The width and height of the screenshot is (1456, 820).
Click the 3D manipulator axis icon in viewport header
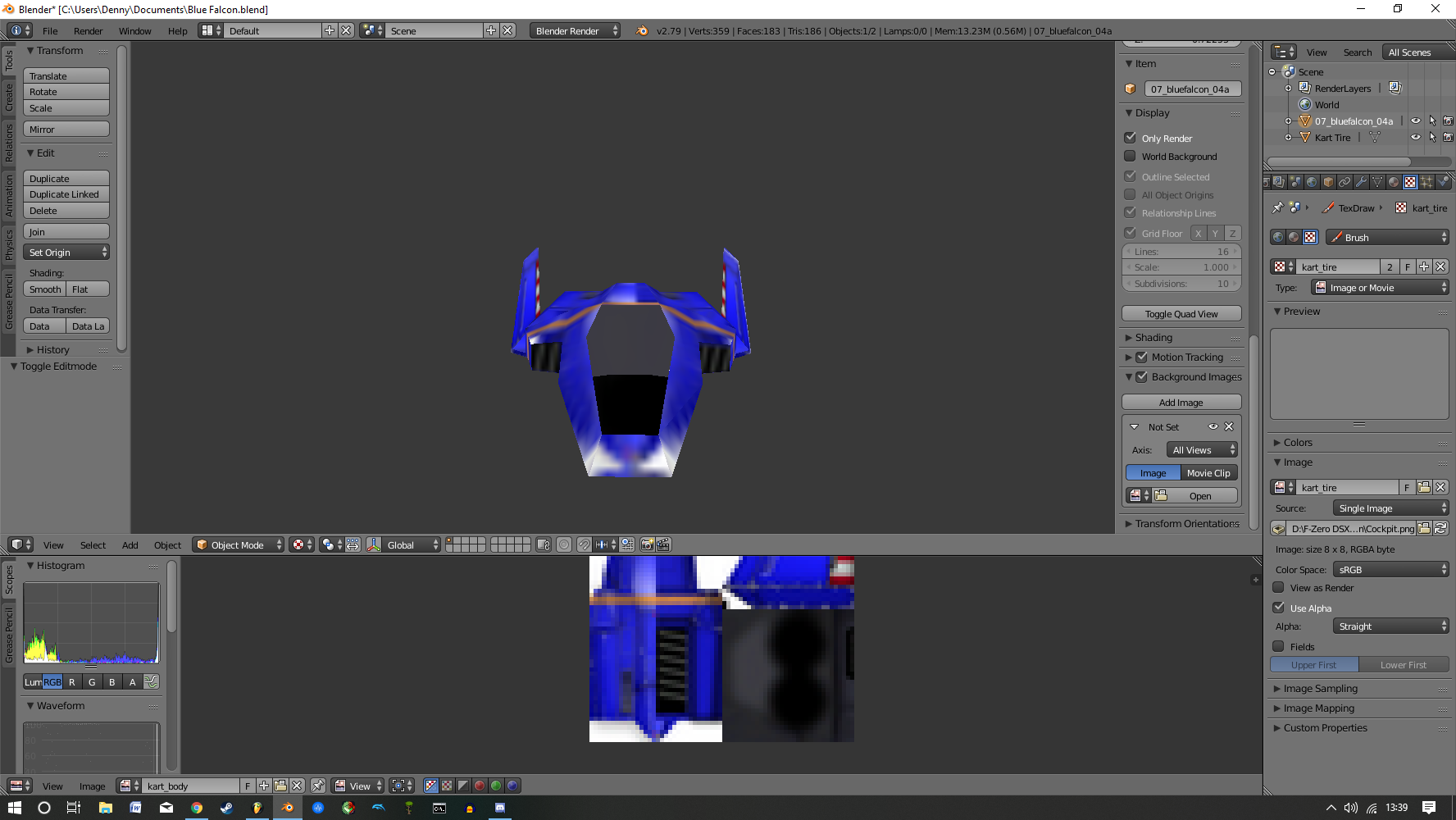(374, 544)
